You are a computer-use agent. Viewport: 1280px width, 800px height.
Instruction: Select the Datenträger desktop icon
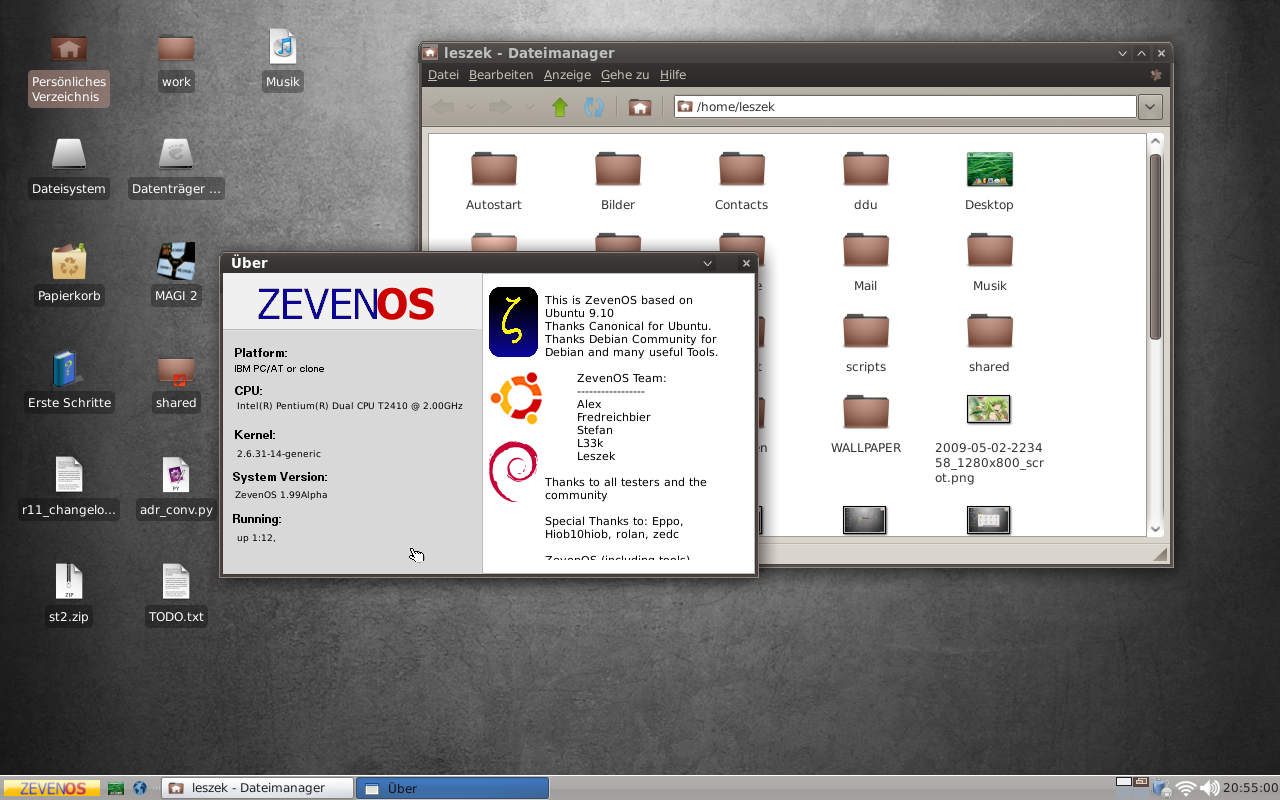click(x=176, y=167)
